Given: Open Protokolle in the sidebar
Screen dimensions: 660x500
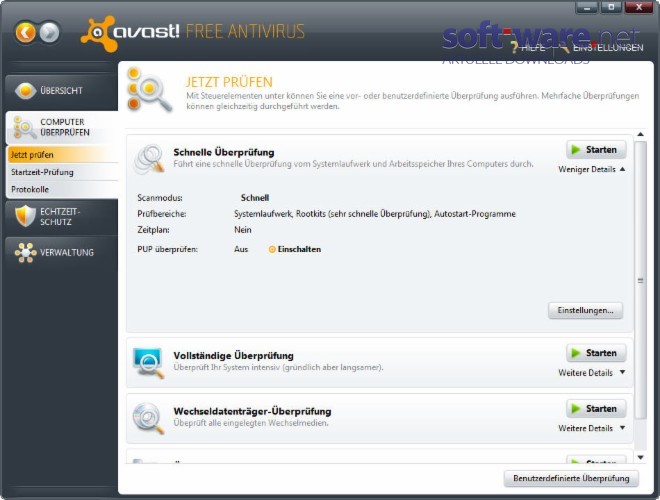Looking at the screenshot, I should [x=63, y=189].
